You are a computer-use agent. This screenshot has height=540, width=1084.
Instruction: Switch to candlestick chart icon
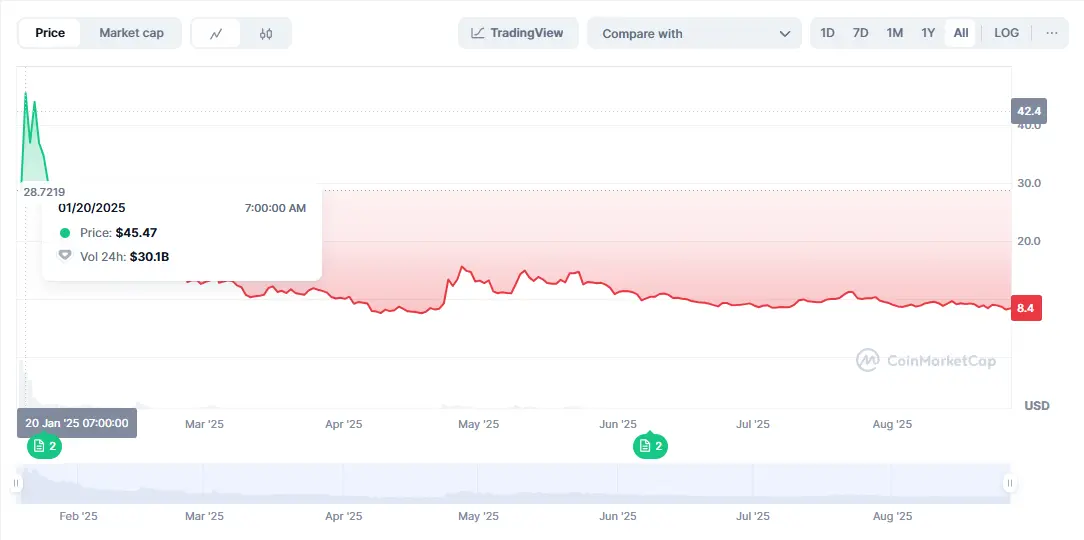pos(266,33)
